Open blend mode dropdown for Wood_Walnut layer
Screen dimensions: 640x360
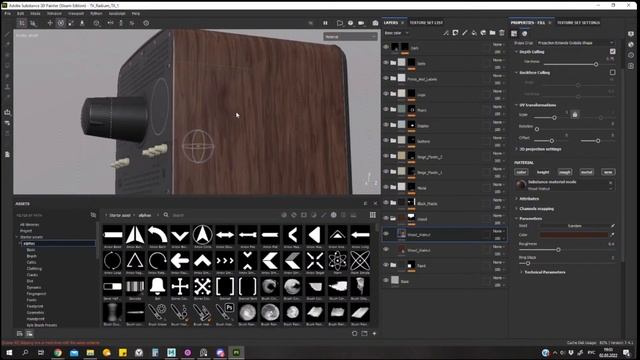coord(498,231)
